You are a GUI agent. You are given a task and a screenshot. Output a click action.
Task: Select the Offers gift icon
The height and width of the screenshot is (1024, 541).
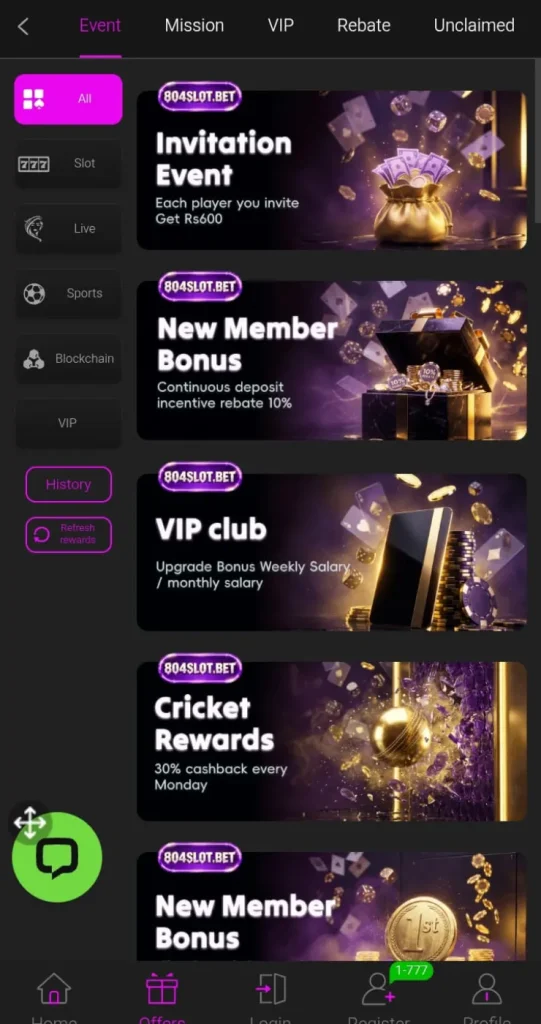coord(162,989)
